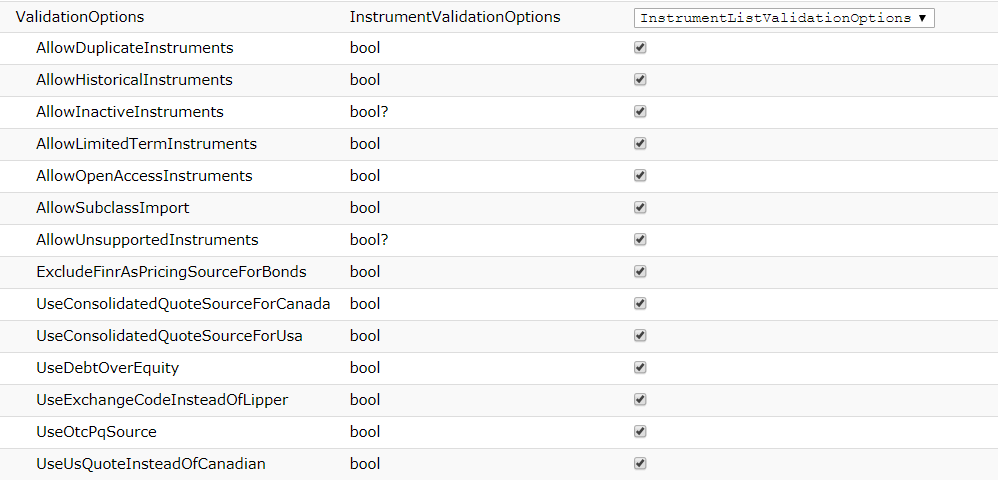Select the AllowSubclassImport row label
The width and height of the screenshot is (998, 490).
coord(113,208)
